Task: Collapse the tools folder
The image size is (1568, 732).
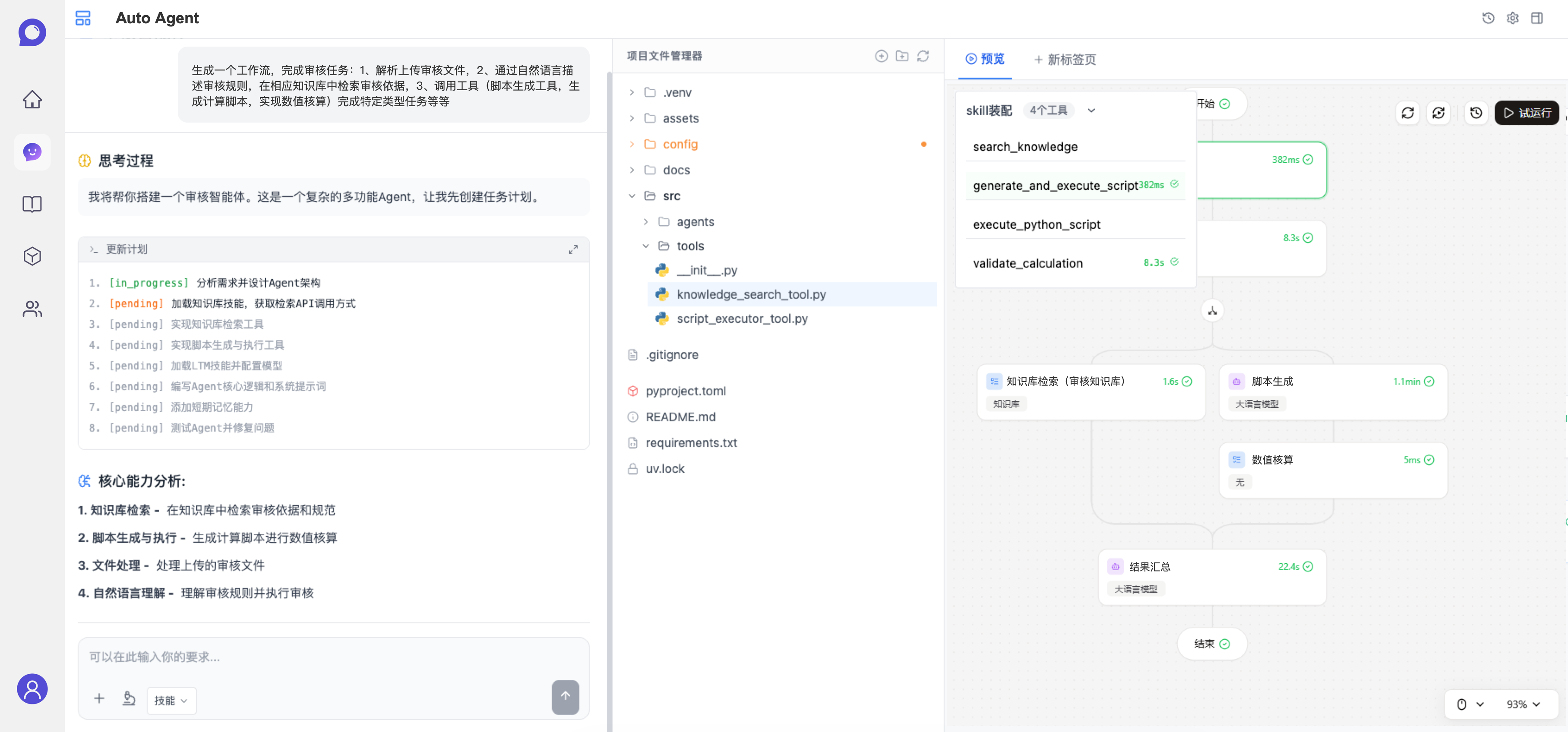Action: point(646,246)
